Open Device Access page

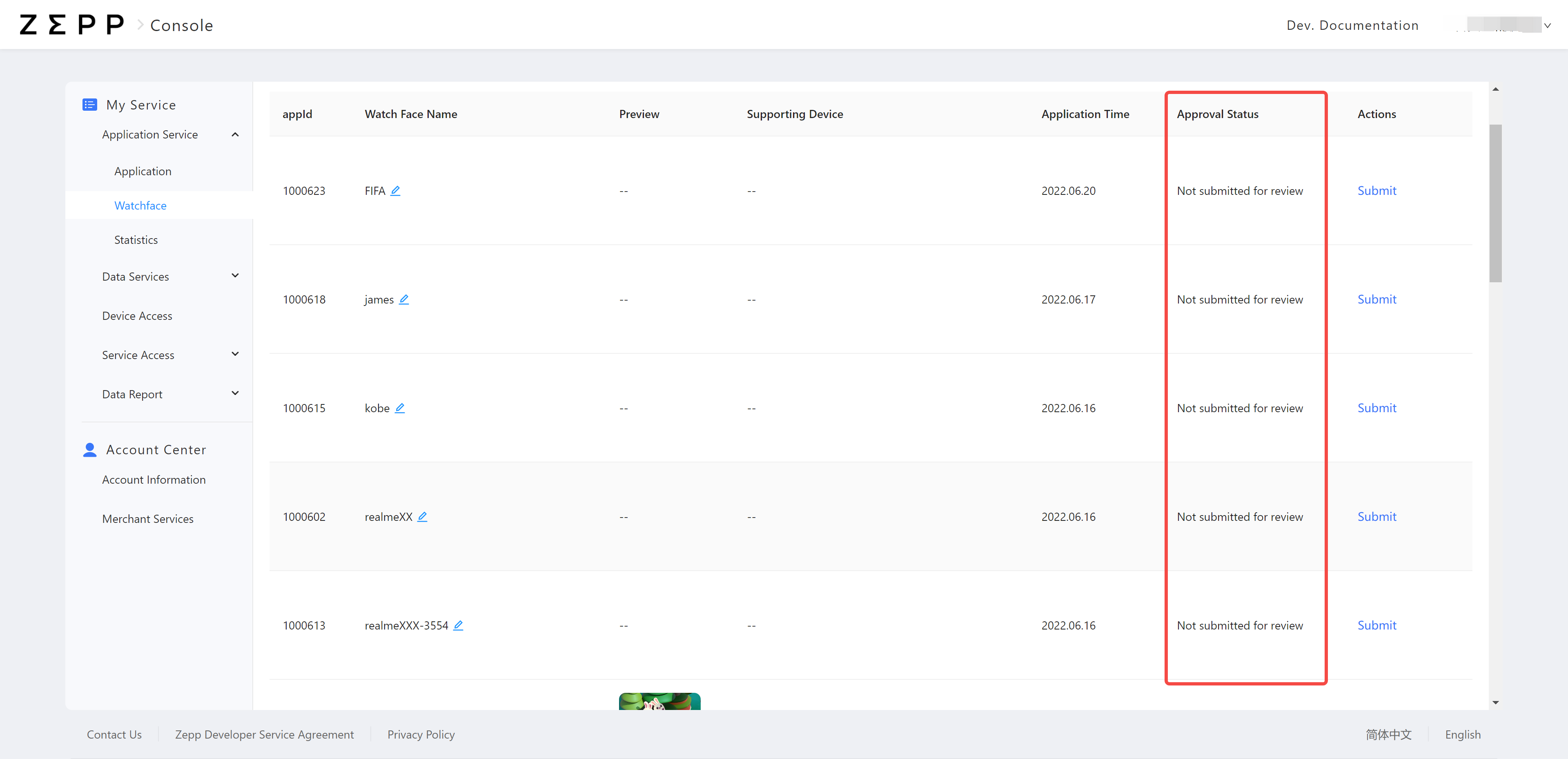[x=137, y=315]
